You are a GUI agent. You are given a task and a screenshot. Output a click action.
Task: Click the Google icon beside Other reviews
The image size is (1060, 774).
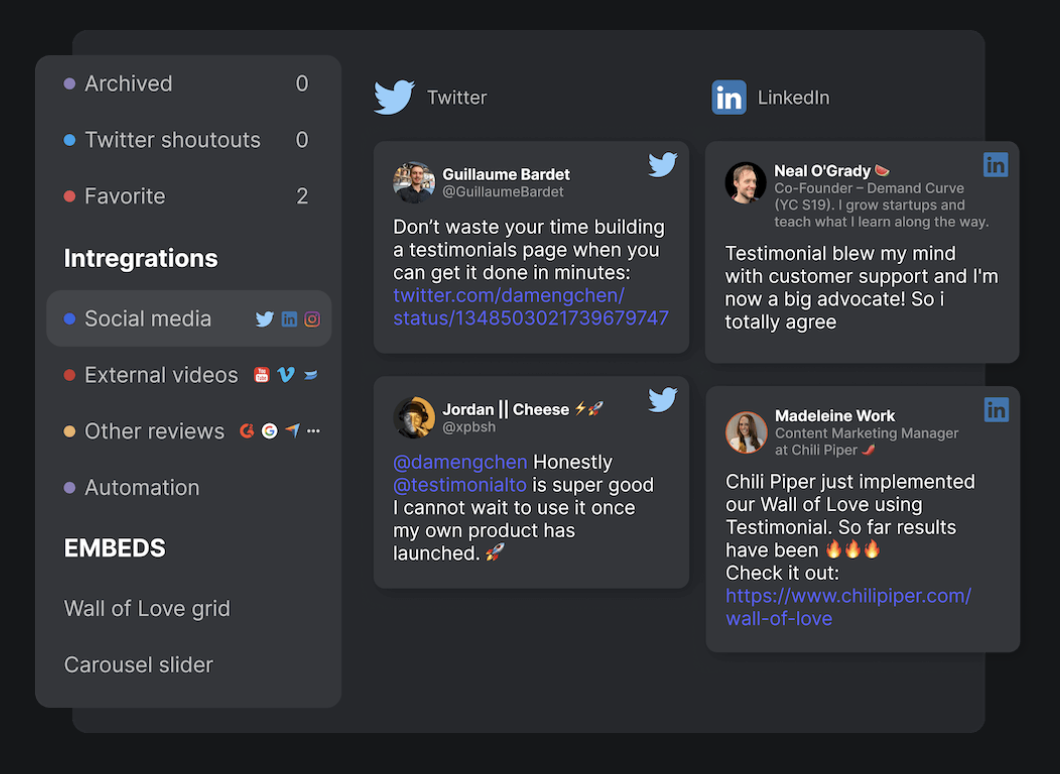[270, 431]
